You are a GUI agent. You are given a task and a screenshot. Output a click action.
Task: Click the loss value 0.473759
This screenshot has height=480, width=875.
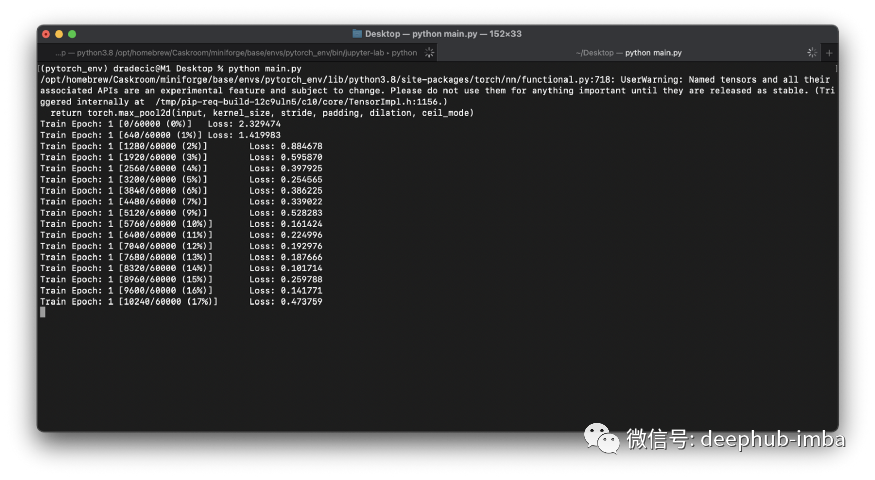301,302
